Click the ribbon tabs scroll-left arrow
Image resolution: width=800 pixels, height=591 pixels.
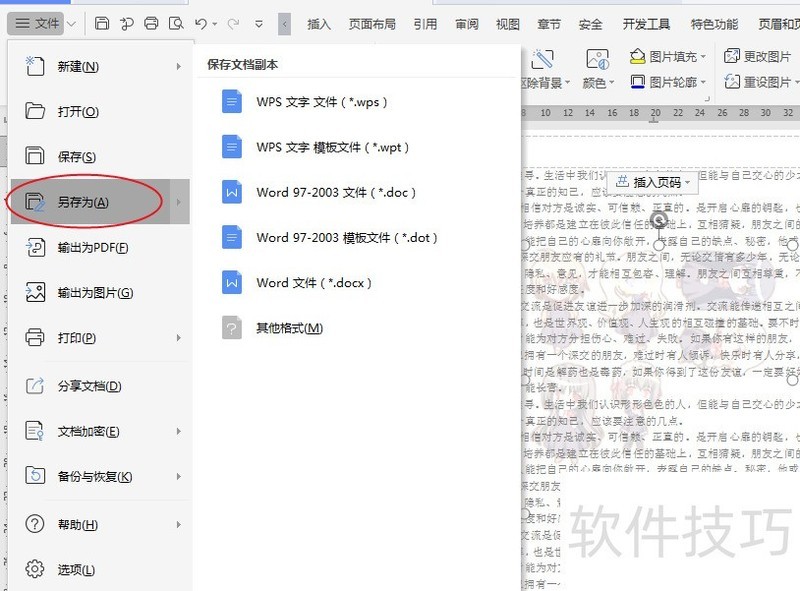tap(285, 24)
